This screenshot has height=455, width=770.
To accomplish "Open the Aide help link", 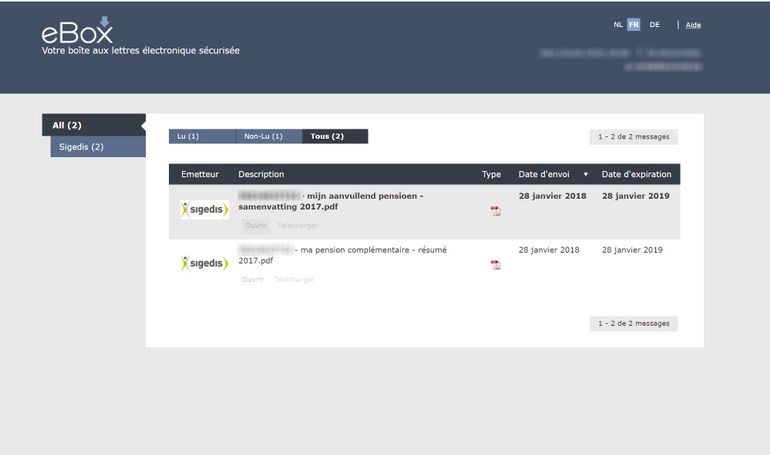I will click(x=693, y=25).
